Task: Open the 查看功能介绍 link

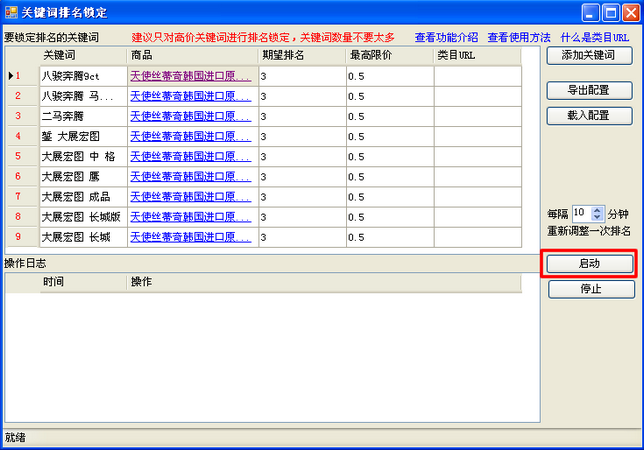Action: pos(446,37)
